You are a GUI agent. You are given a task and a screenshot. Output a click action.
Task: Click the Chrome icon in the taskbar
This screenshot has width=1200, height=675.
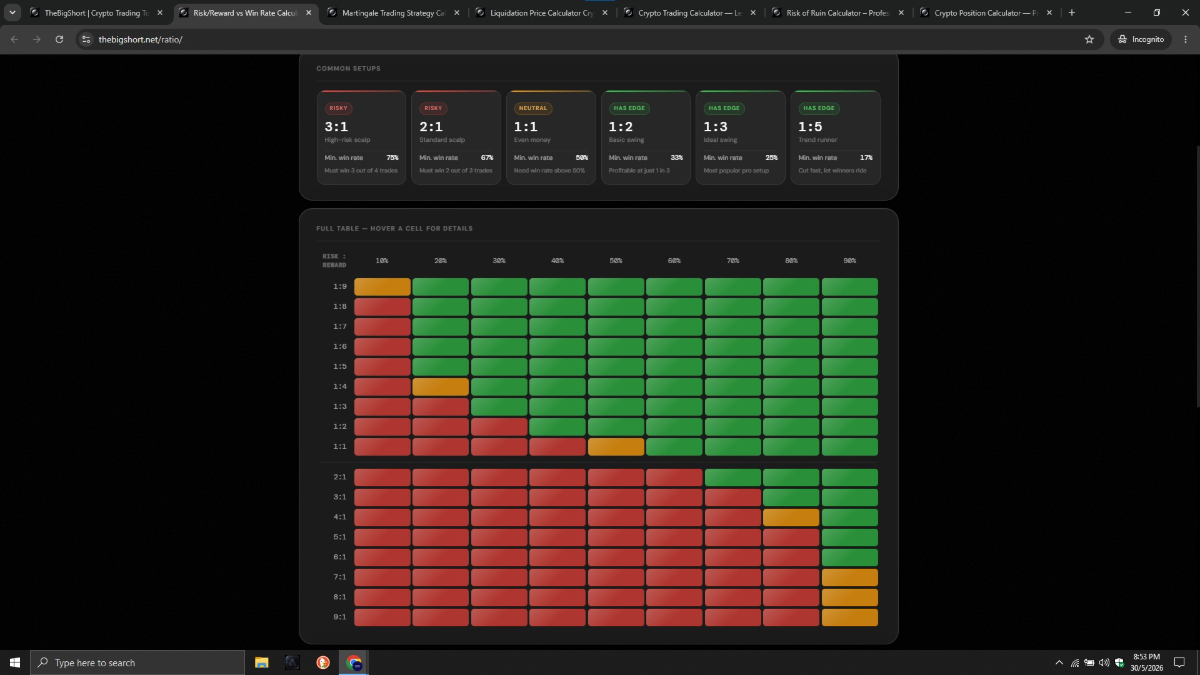354,662
